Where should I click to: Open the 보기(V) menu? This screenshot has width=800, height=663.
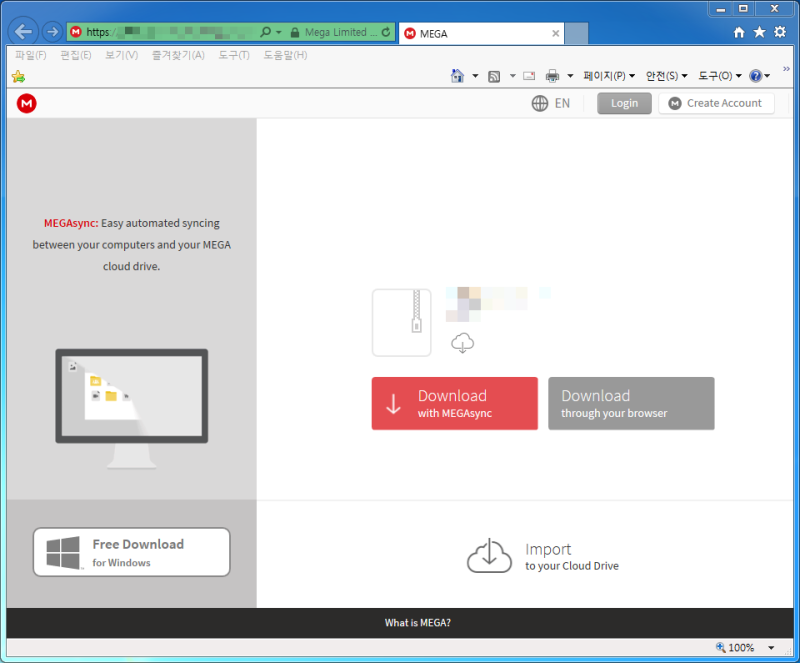point(121,55)
